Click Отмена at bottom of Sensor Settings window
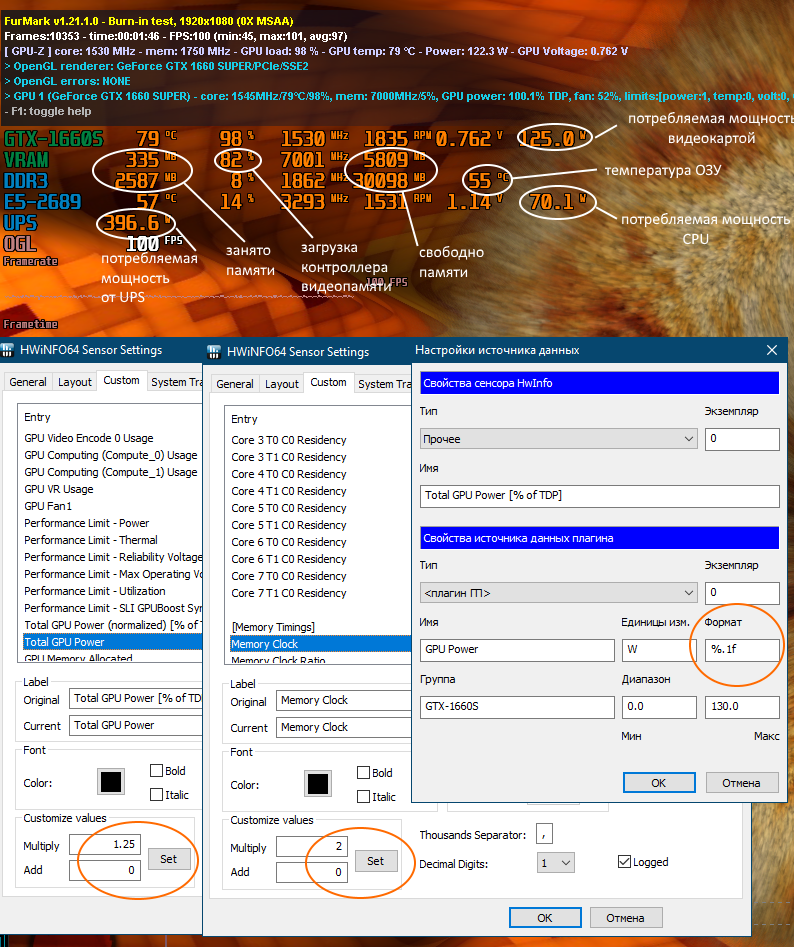This screenshot has height=947, width=794. tap(626, 917)
